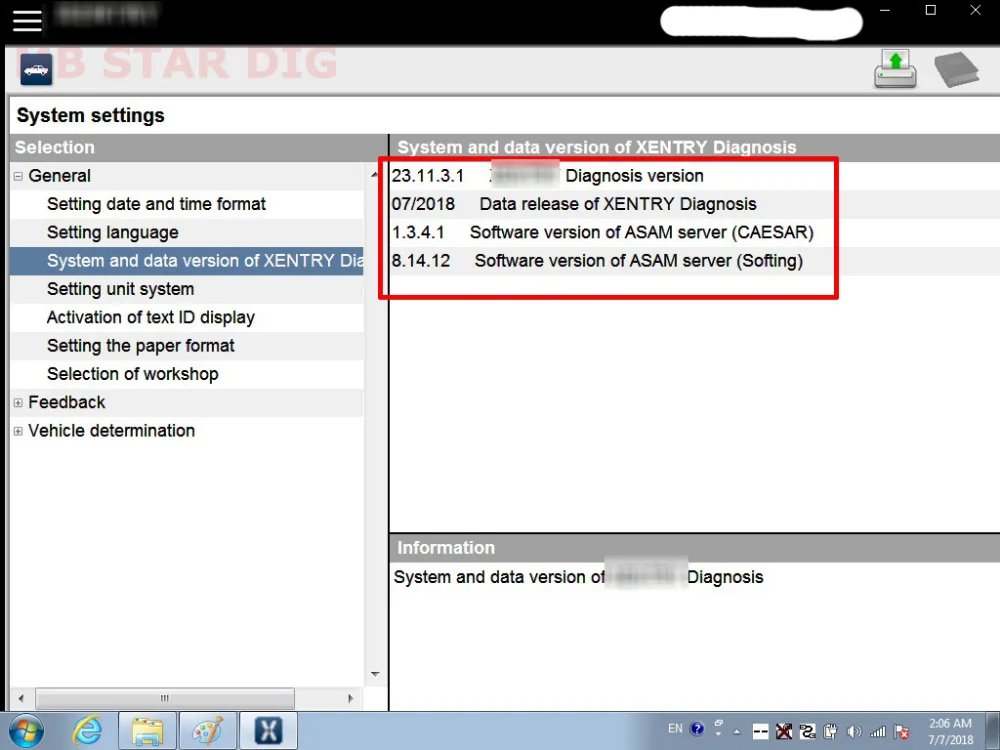Click the EN language indicator

[675, 728]
